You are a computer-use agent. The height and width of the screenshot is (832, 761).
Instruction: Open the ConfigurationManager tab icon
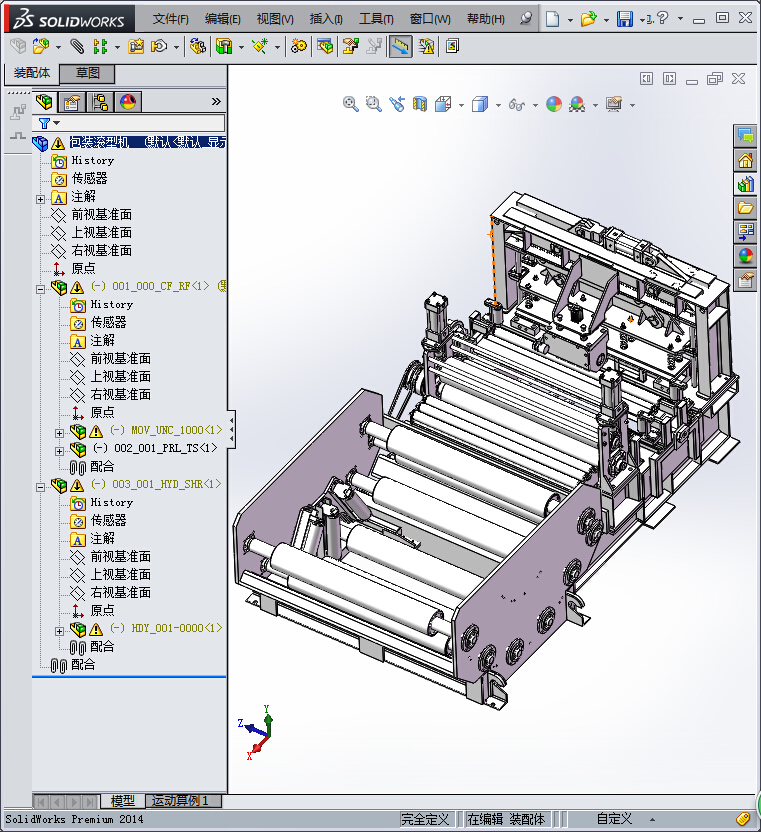(100, 101)
